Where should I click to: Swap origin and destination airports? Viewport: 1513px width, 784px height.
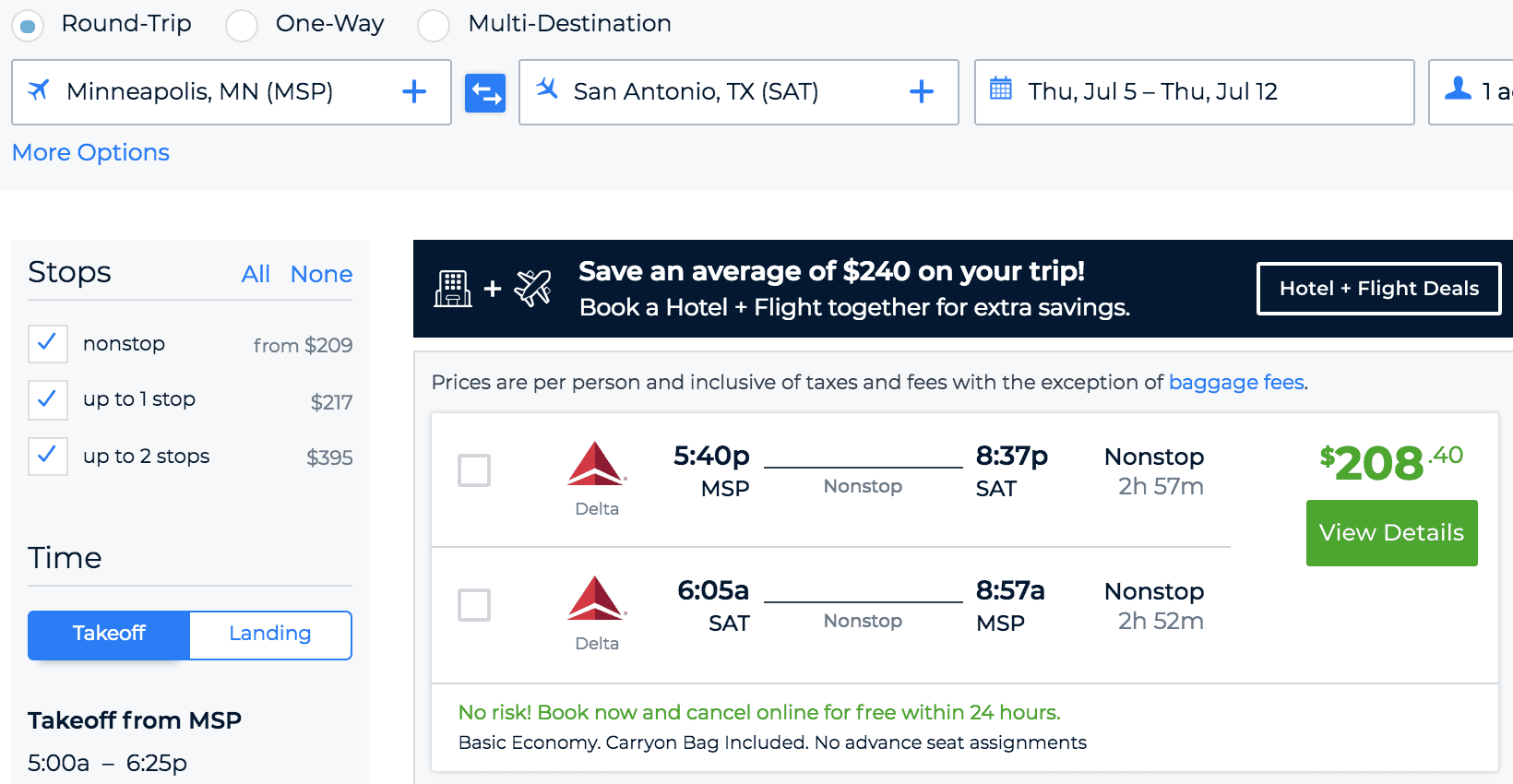click(x=485, y=92)
